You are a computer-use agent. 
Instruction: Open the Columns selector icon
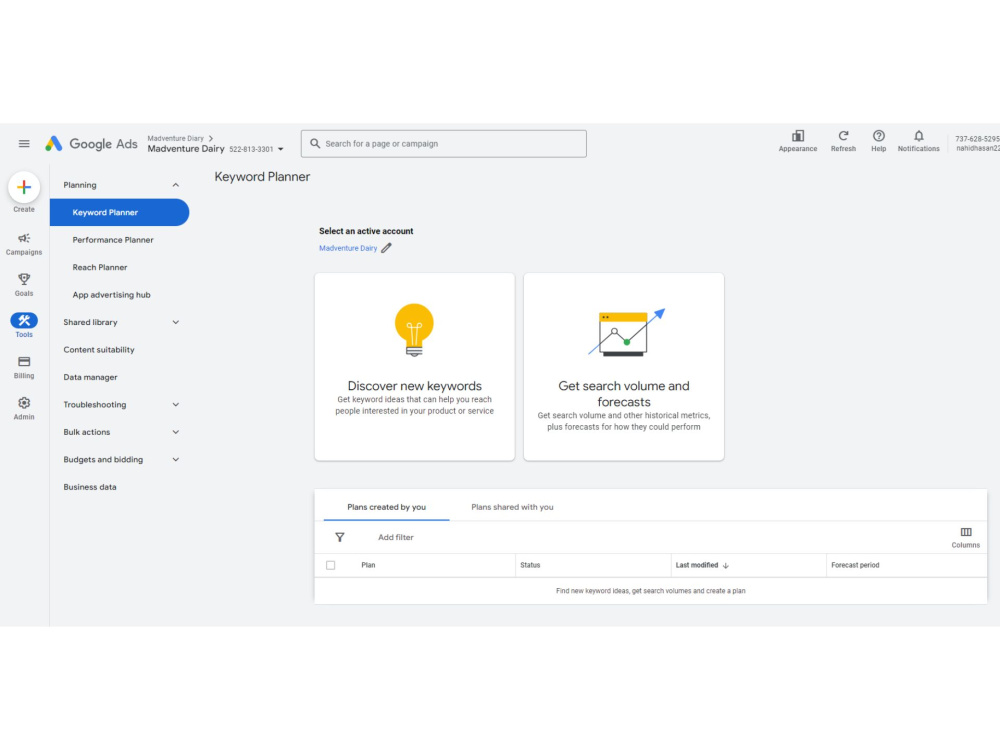coord(966,532)
